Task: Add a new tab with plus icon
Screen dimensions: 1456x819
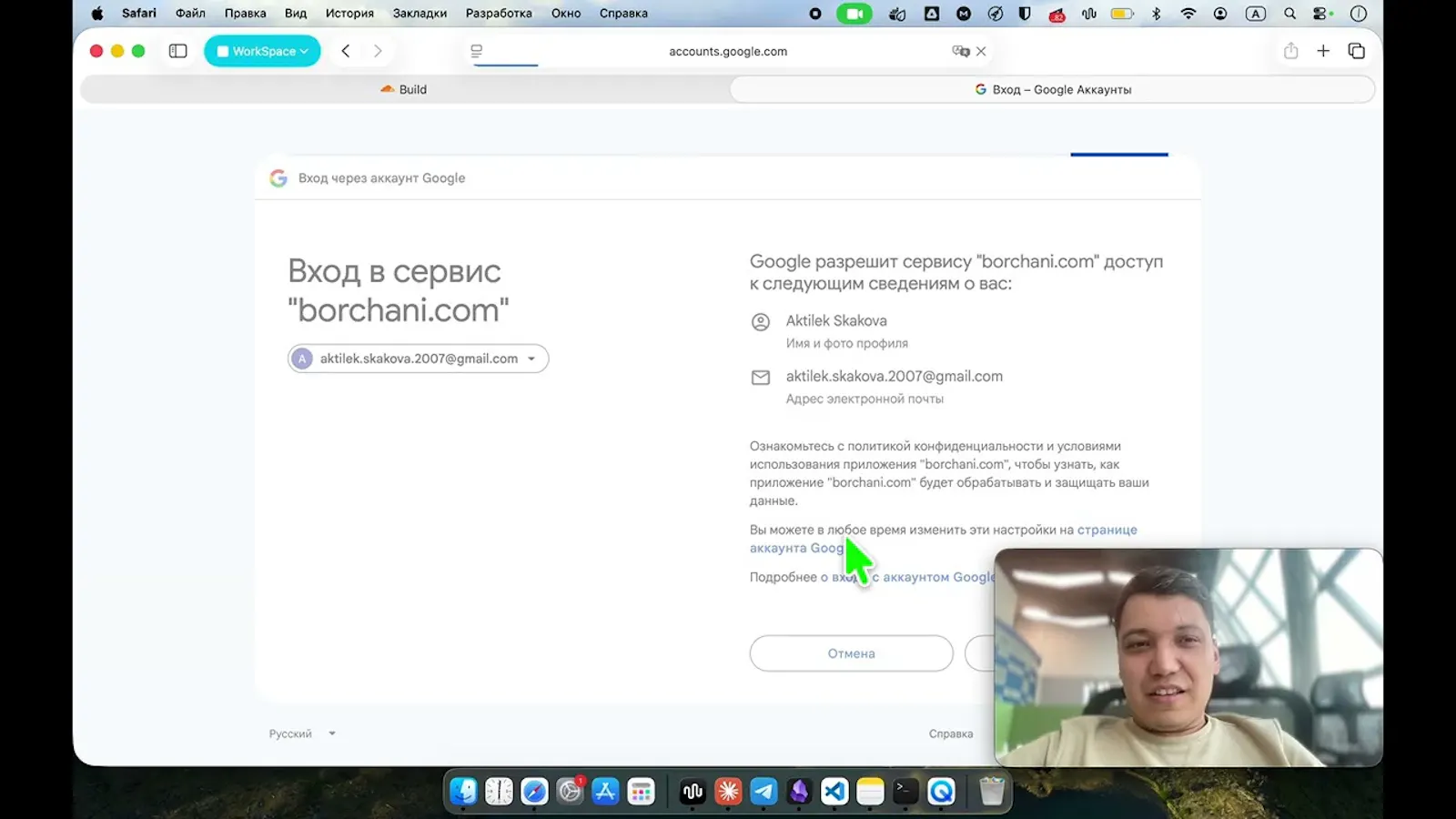Action: tap(1323, 51)
